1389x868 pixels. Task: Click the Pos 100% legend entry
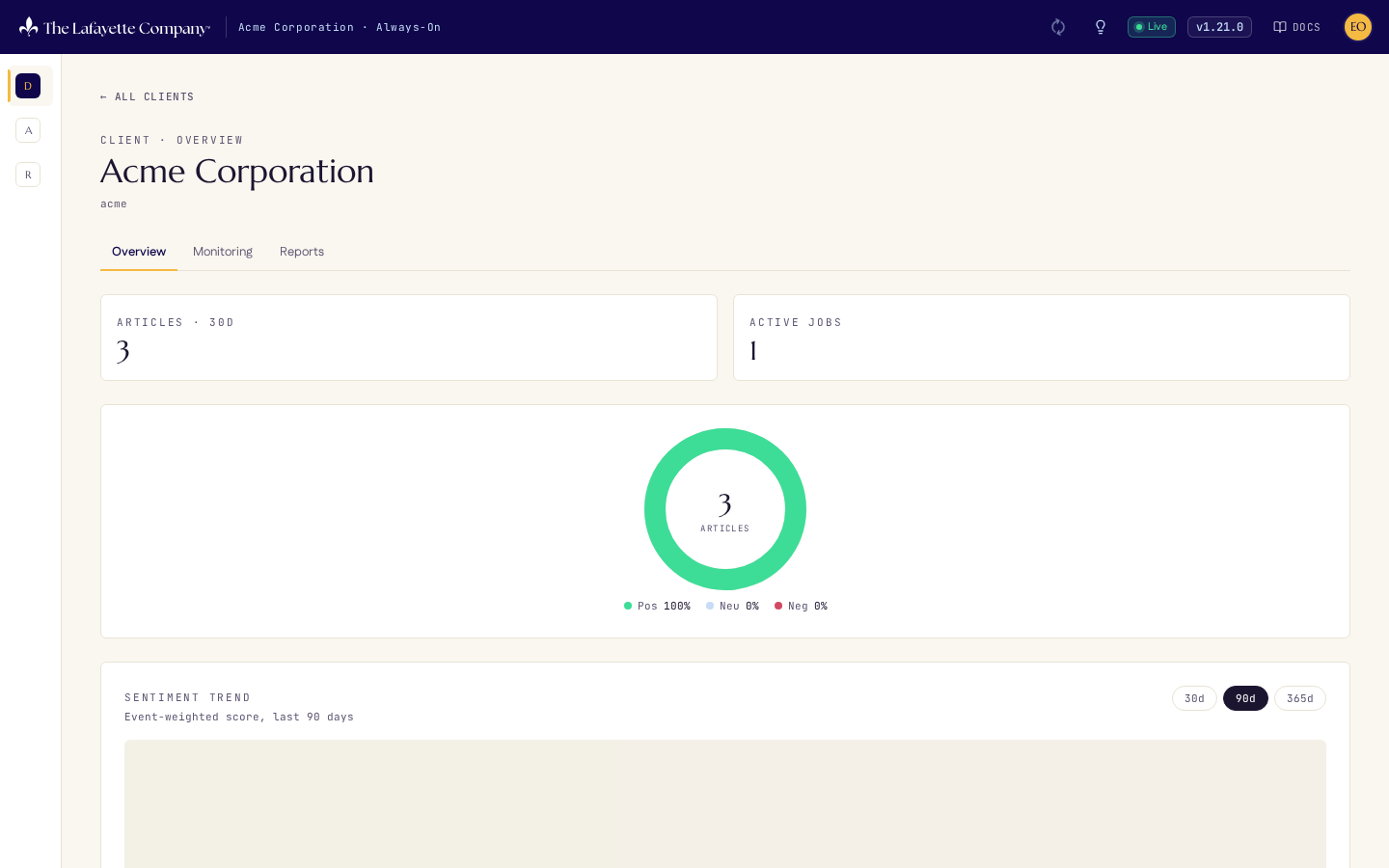(x=657, y=606)
